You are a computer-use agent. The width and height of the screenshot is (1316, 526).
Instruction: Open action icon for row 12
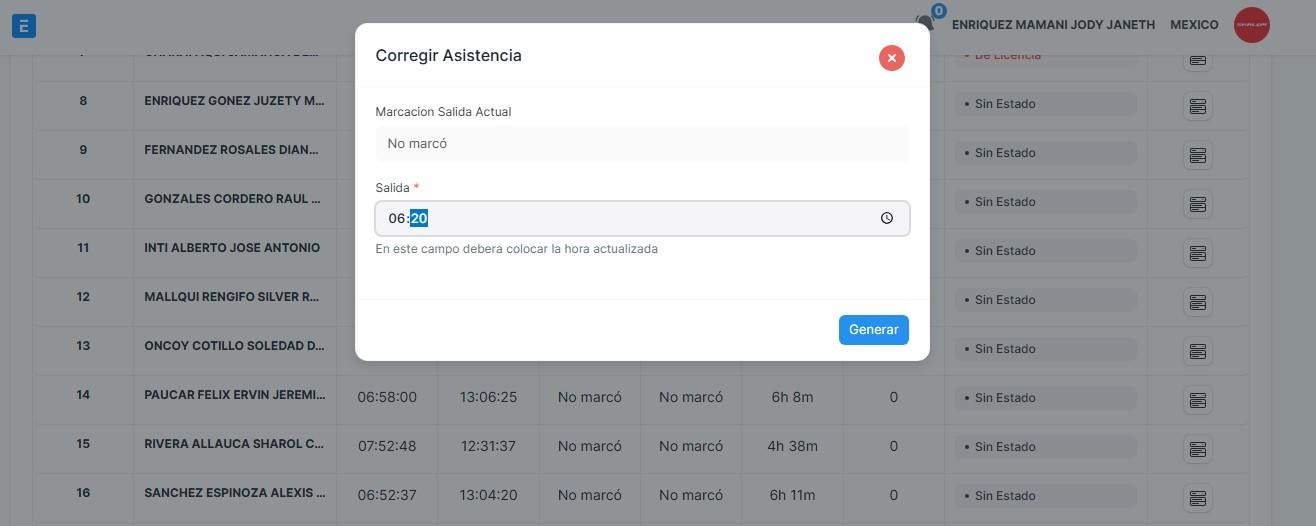pos(1197,302)
